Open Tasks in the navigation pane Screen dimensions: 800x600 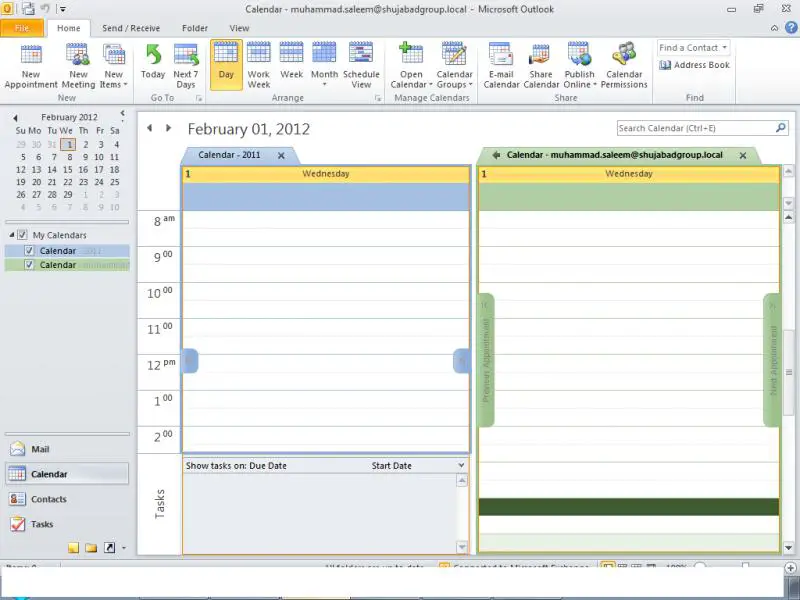coord(67,524)
